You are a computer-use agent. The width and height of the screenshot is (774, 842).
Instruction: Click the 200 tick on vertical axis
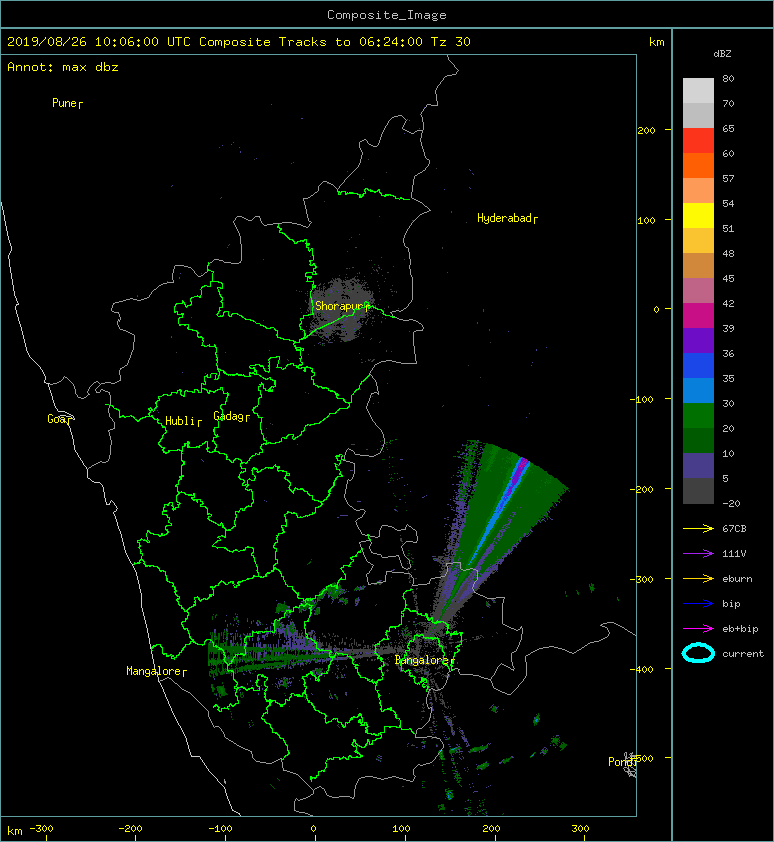646,130
